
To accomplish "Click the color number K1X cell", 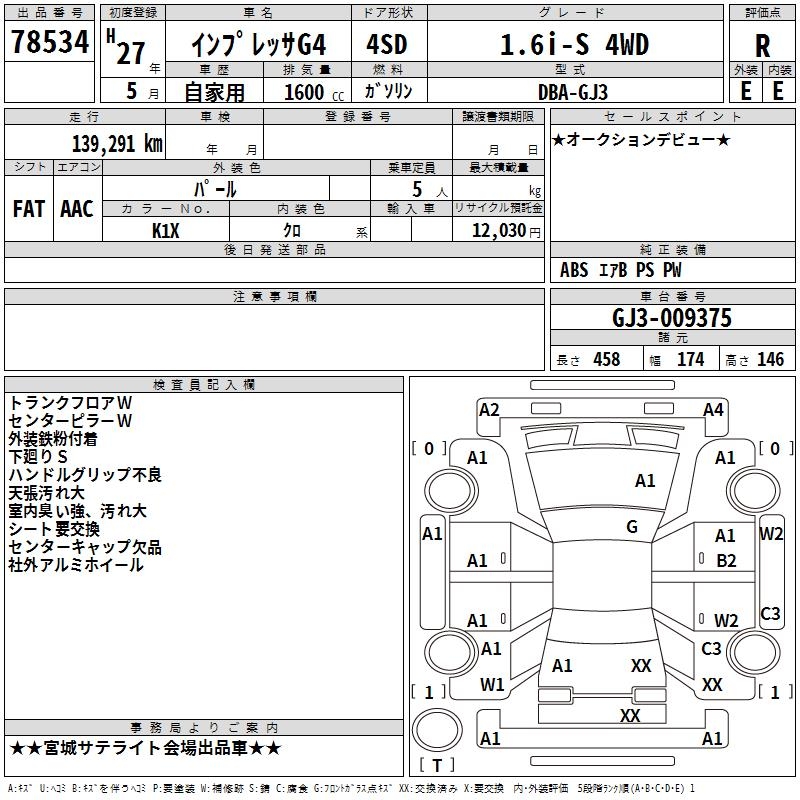I will pos(166,231).
